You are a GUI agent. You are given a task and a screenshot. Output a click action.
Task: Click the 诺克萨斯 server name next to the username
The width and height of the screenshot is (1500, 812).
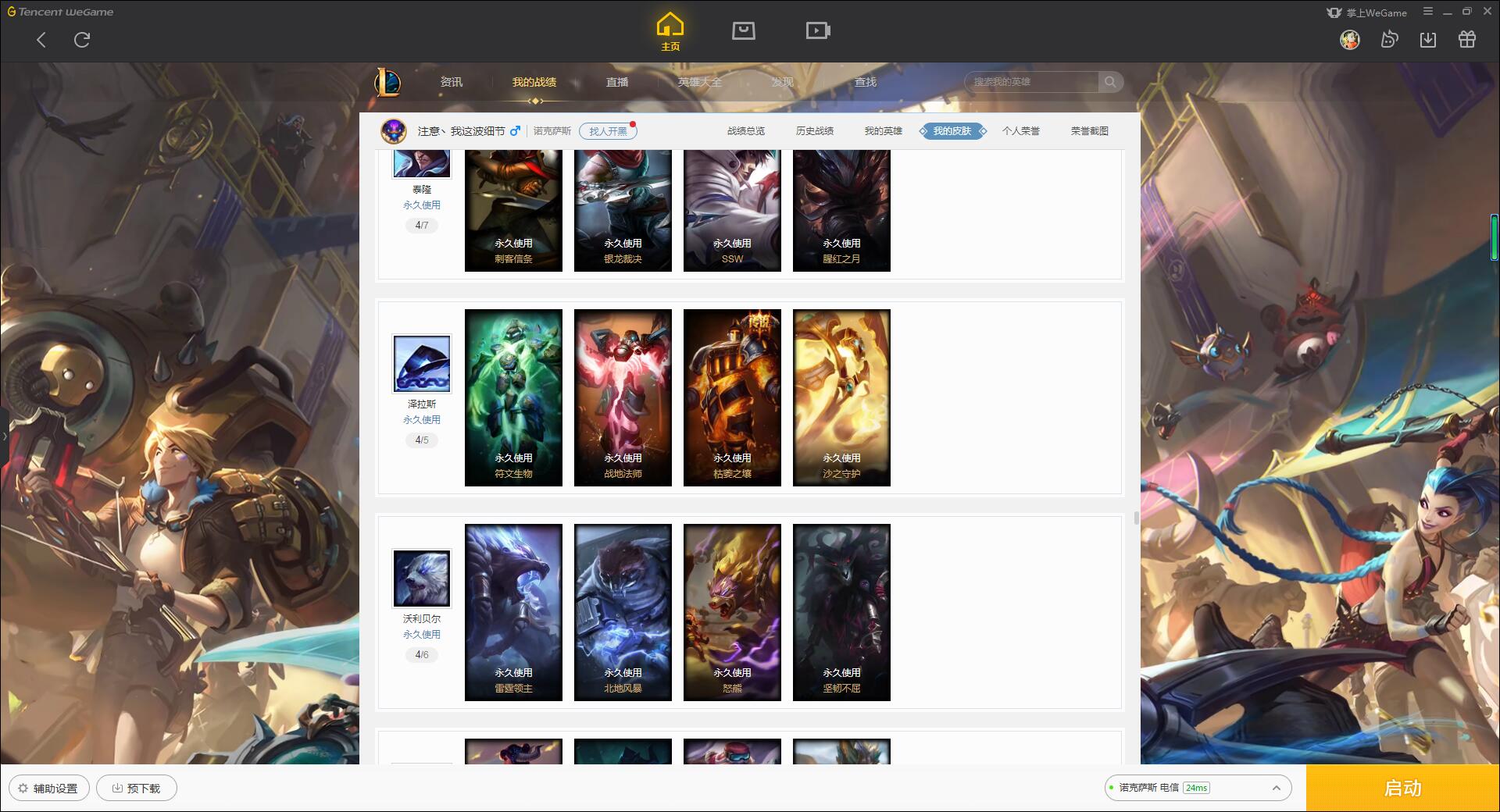552,131
